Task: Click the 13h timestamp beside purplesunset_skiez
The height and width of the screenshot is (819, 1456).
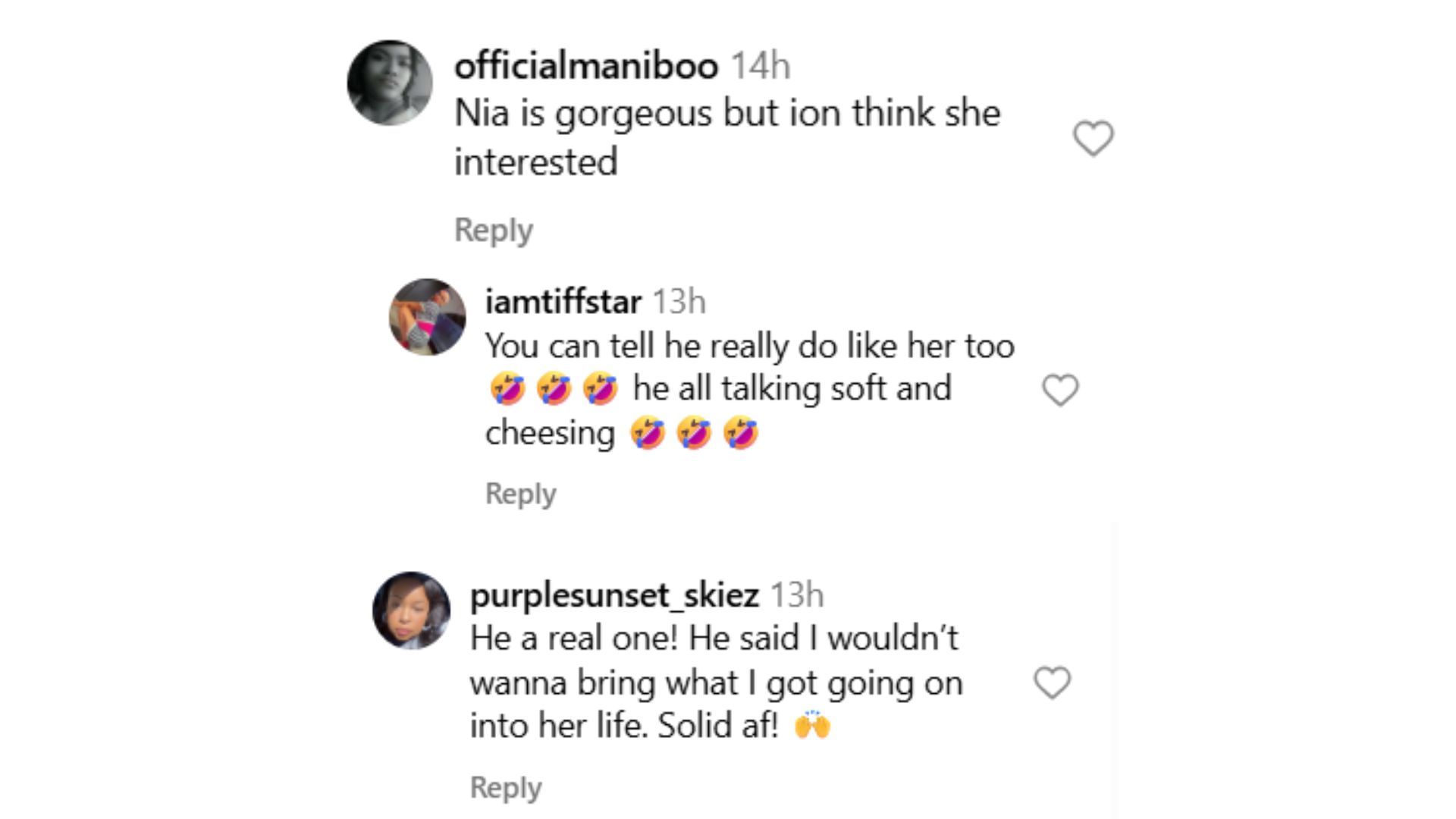Action: pos(796,595)
